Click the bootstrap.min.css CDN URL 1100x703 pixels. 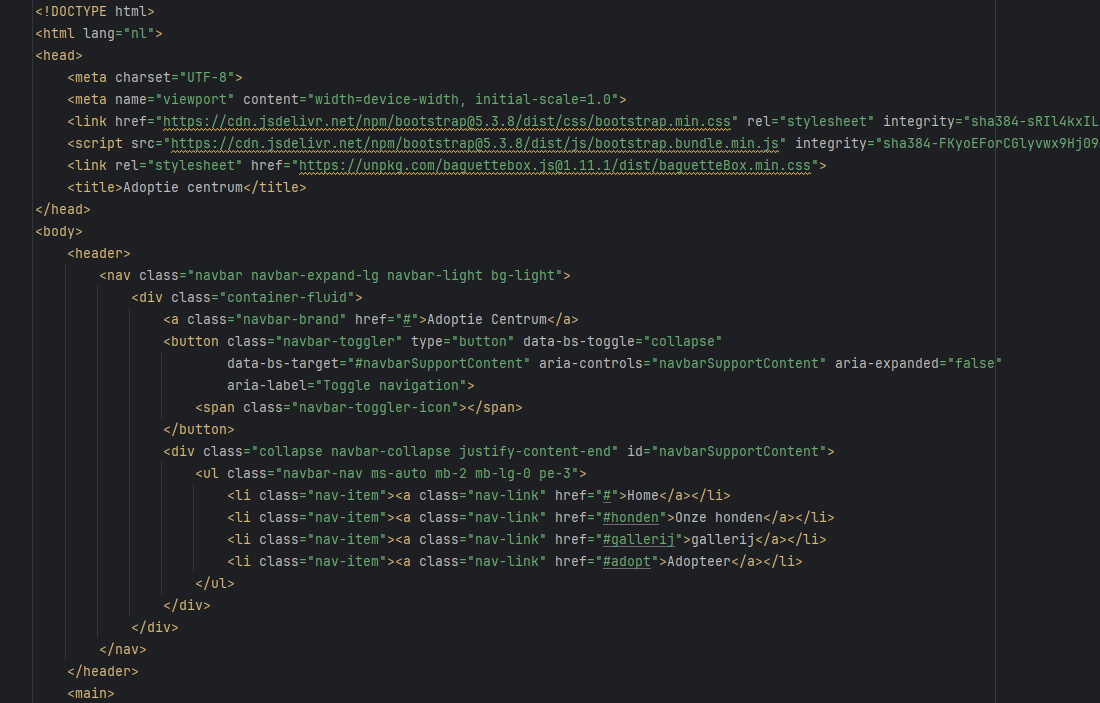click(x=447, y=121)
